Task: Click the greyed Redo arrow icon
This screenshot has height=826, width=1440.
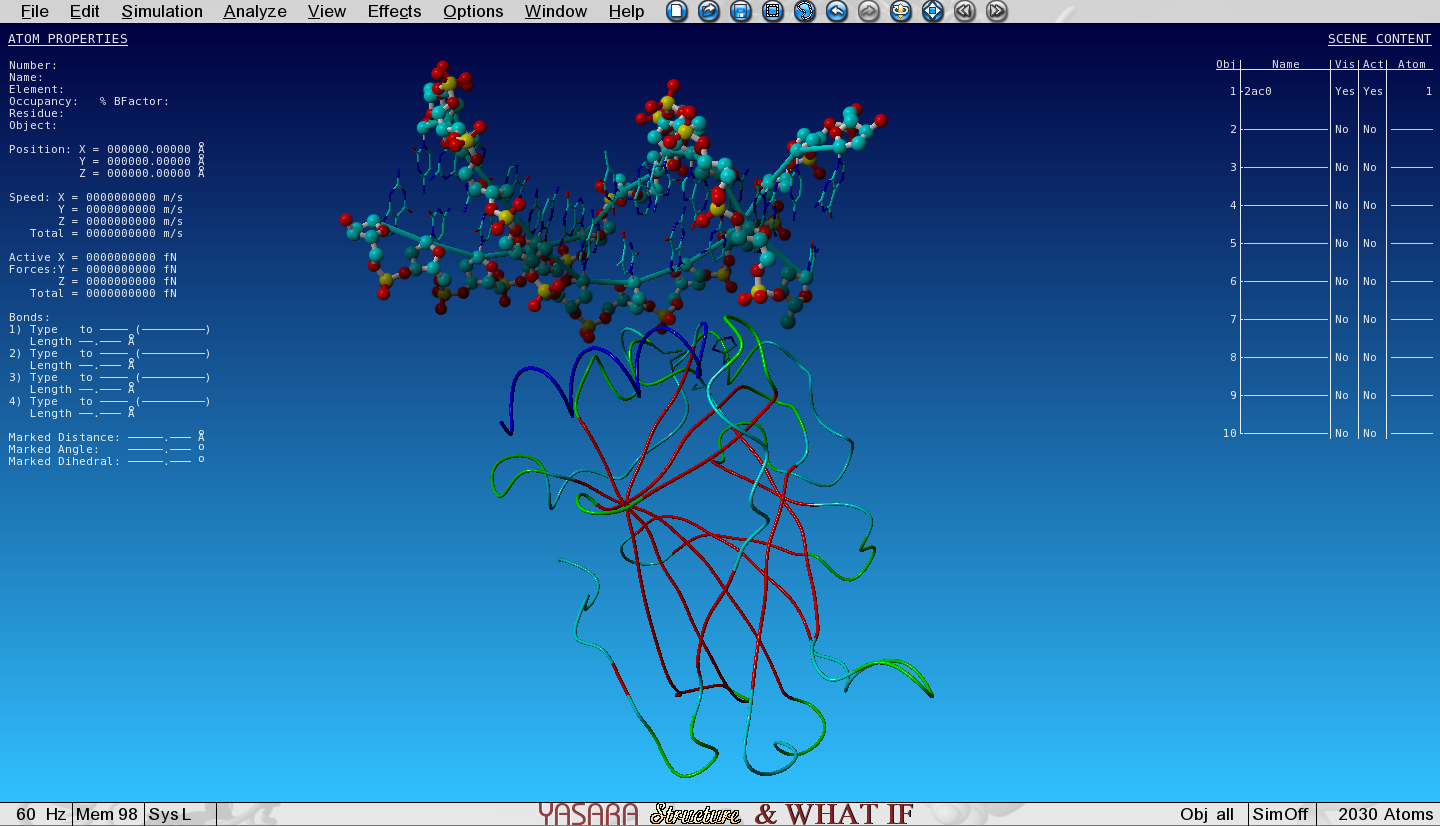Action: tap(869, 12)
